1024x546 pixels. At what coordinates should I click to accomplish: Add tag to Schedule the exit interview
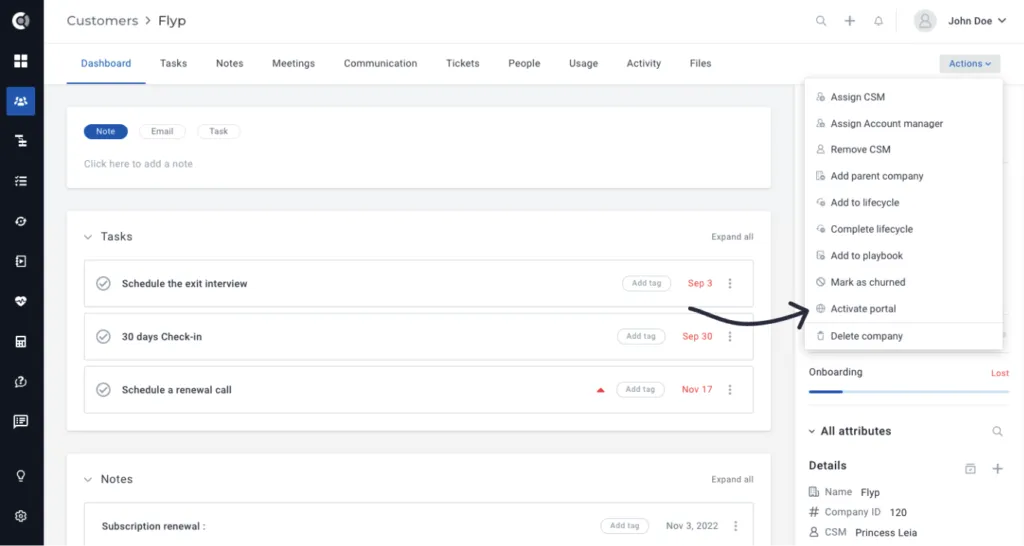tap(647, 283)
